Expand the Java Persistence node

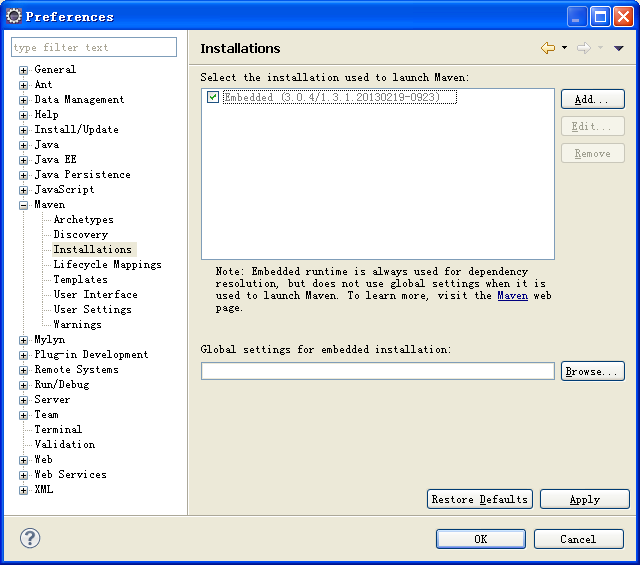tap(23, 175)
